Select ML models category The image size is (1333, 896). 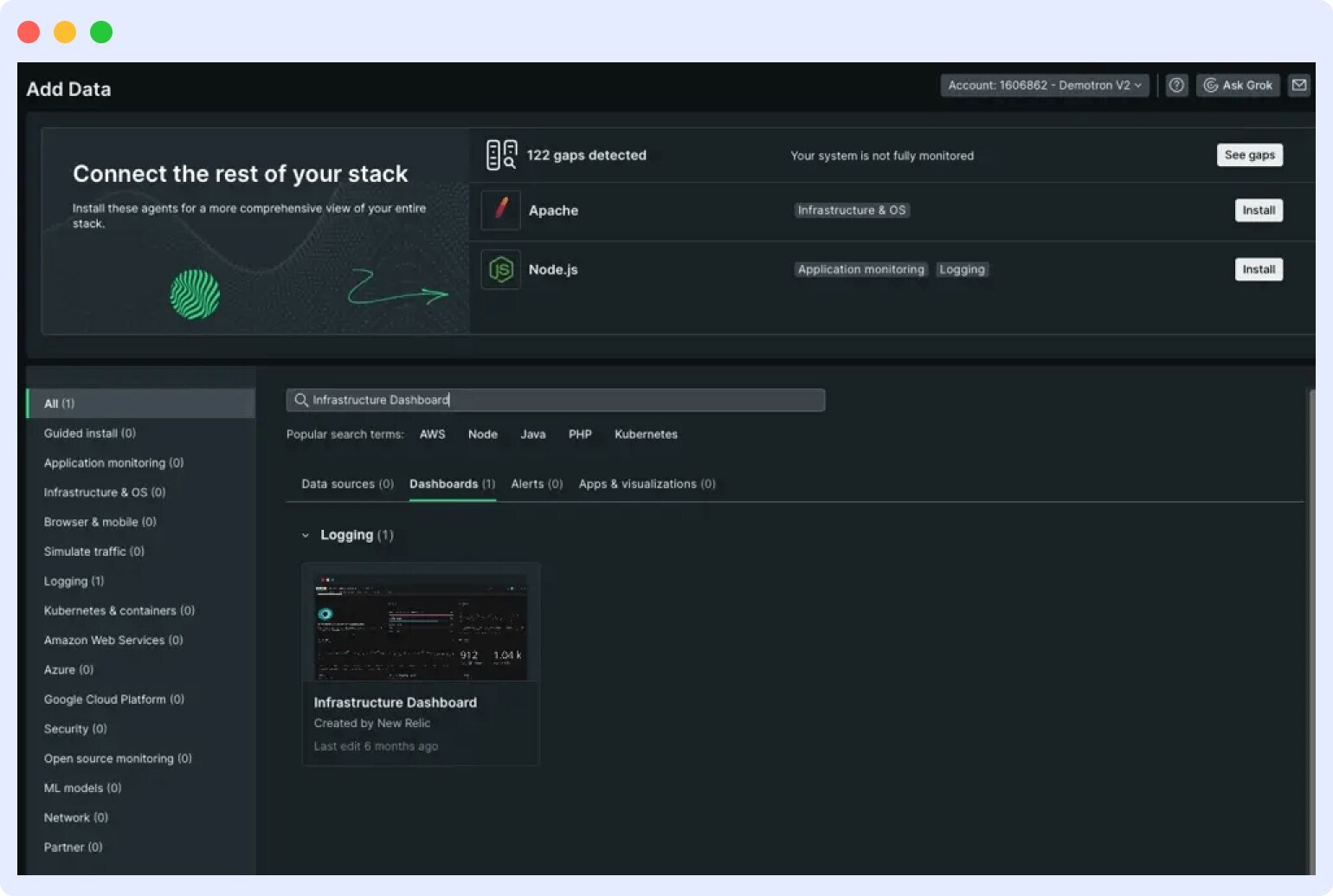pyautogui.click(x=82, y=788)
